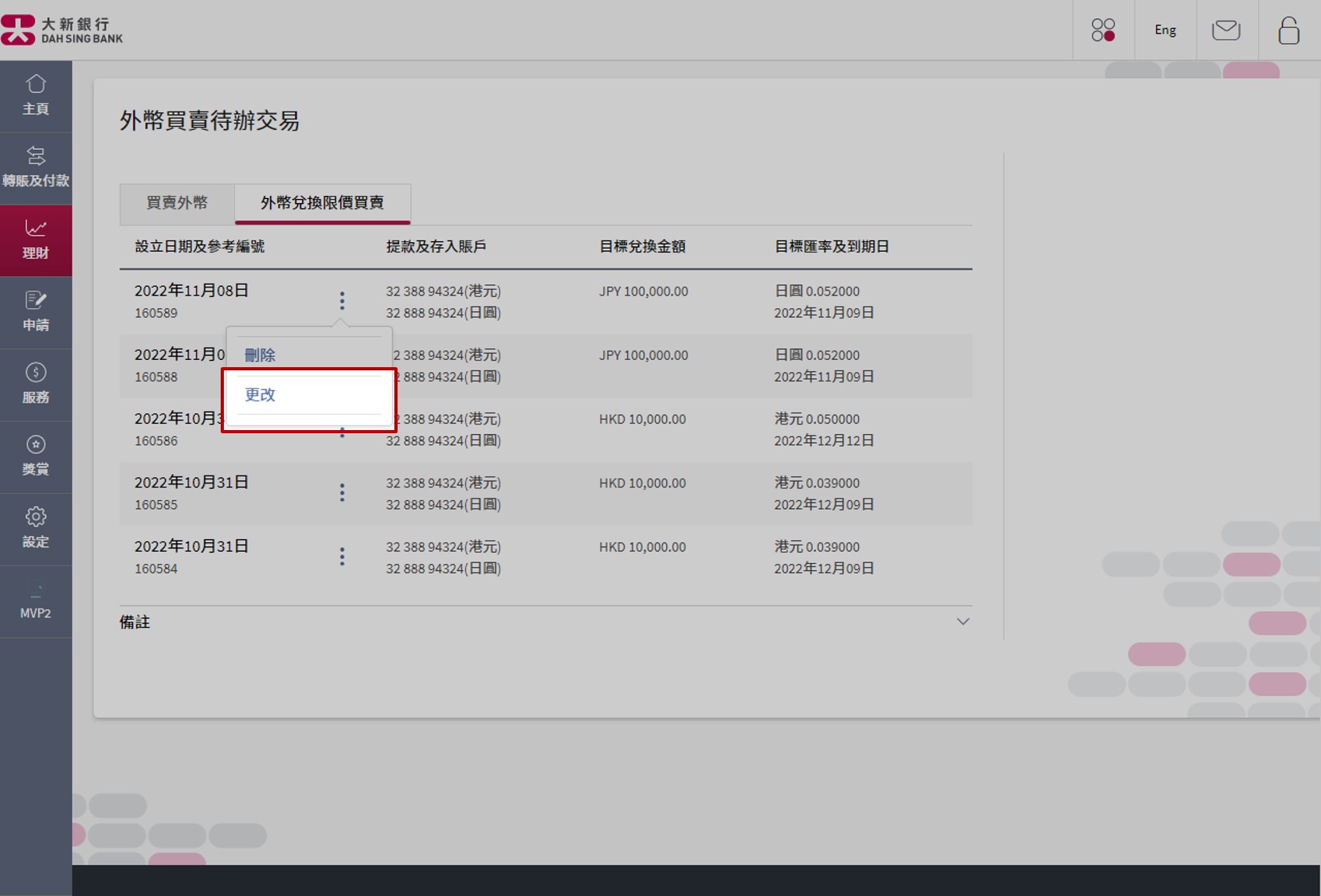
Task: Open options menu for order 160589
Action: pyautogui.click(x=342, y=301)
